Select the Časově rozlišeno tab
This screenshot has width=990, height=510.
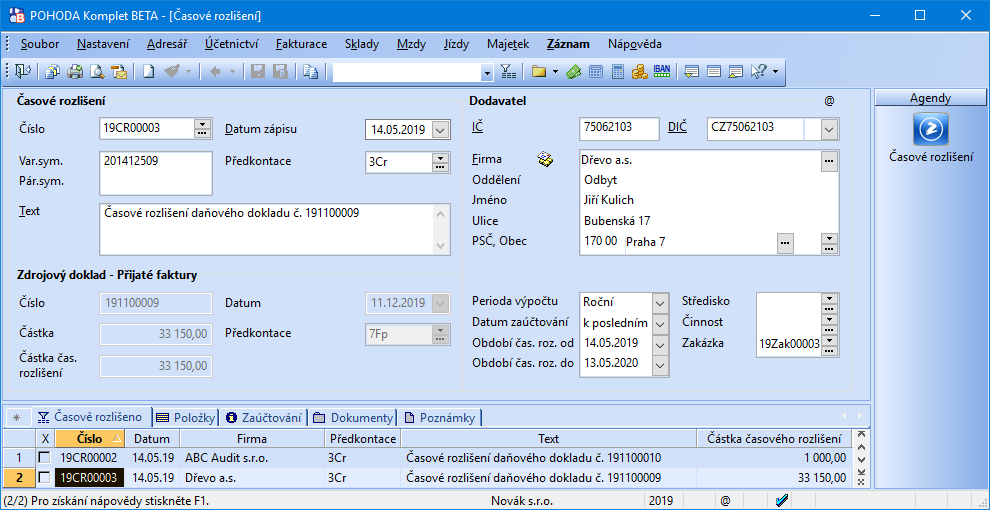coord(92,417)
